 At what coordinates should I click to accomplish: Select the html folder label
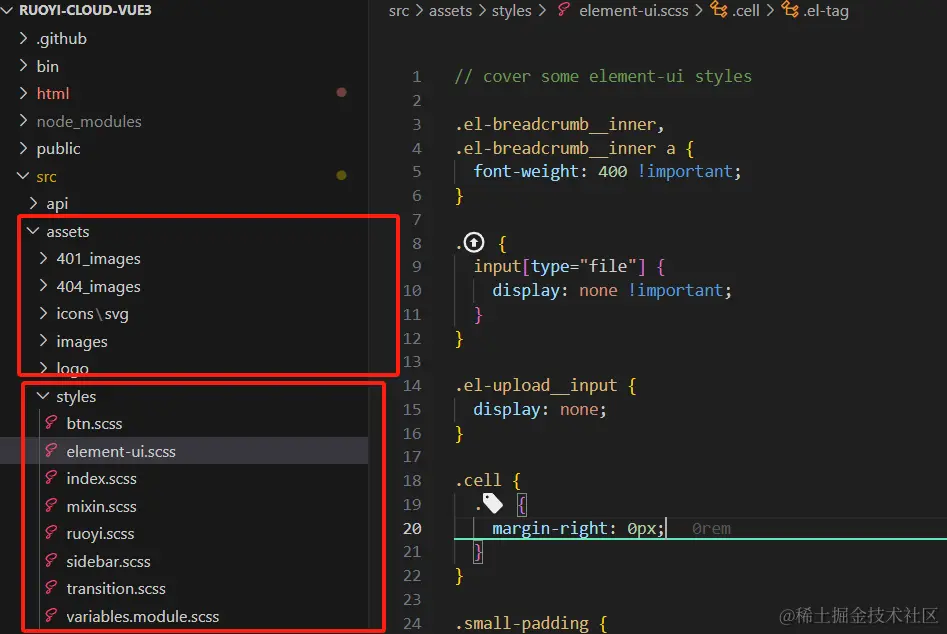(x=53, y=94)
